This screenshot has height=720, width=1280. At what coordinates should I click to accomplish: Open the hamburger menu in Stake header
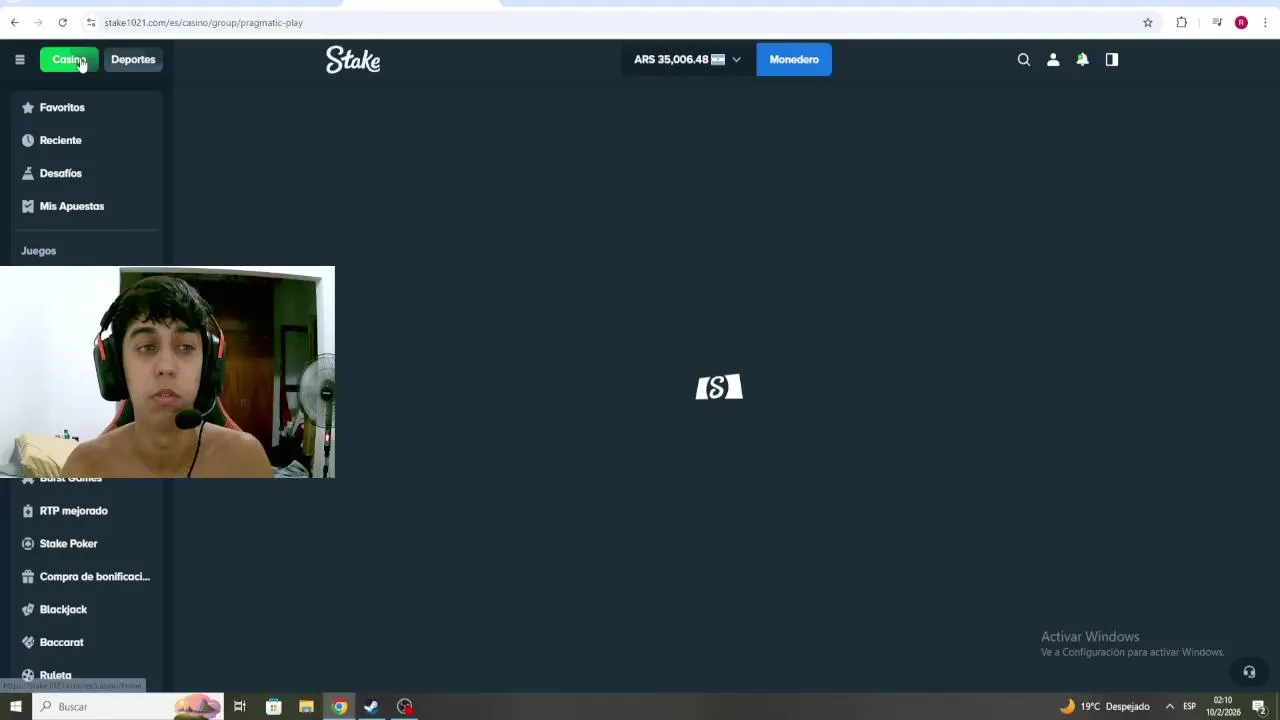tap(19, 60)
